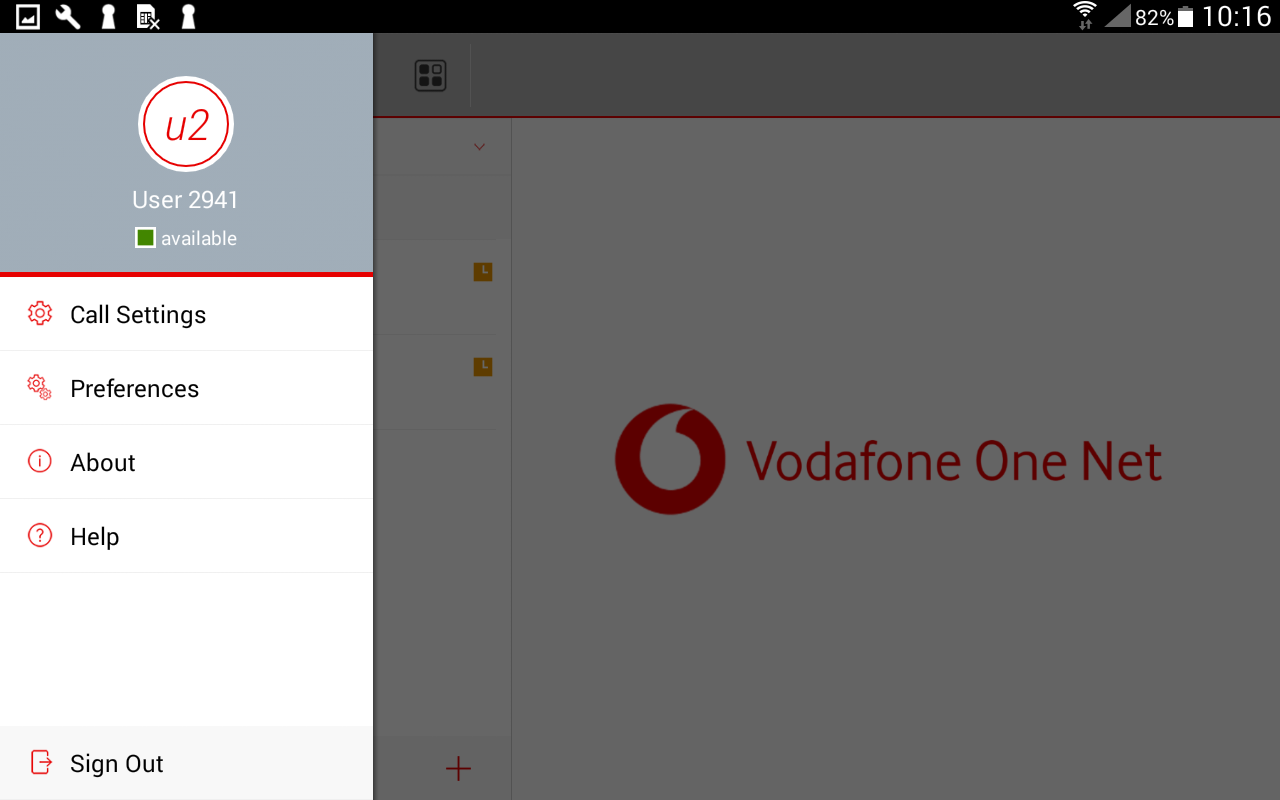Select the About menu entry
The width and height of the screenshot is (1280, 800).
(x=186, y=462)
